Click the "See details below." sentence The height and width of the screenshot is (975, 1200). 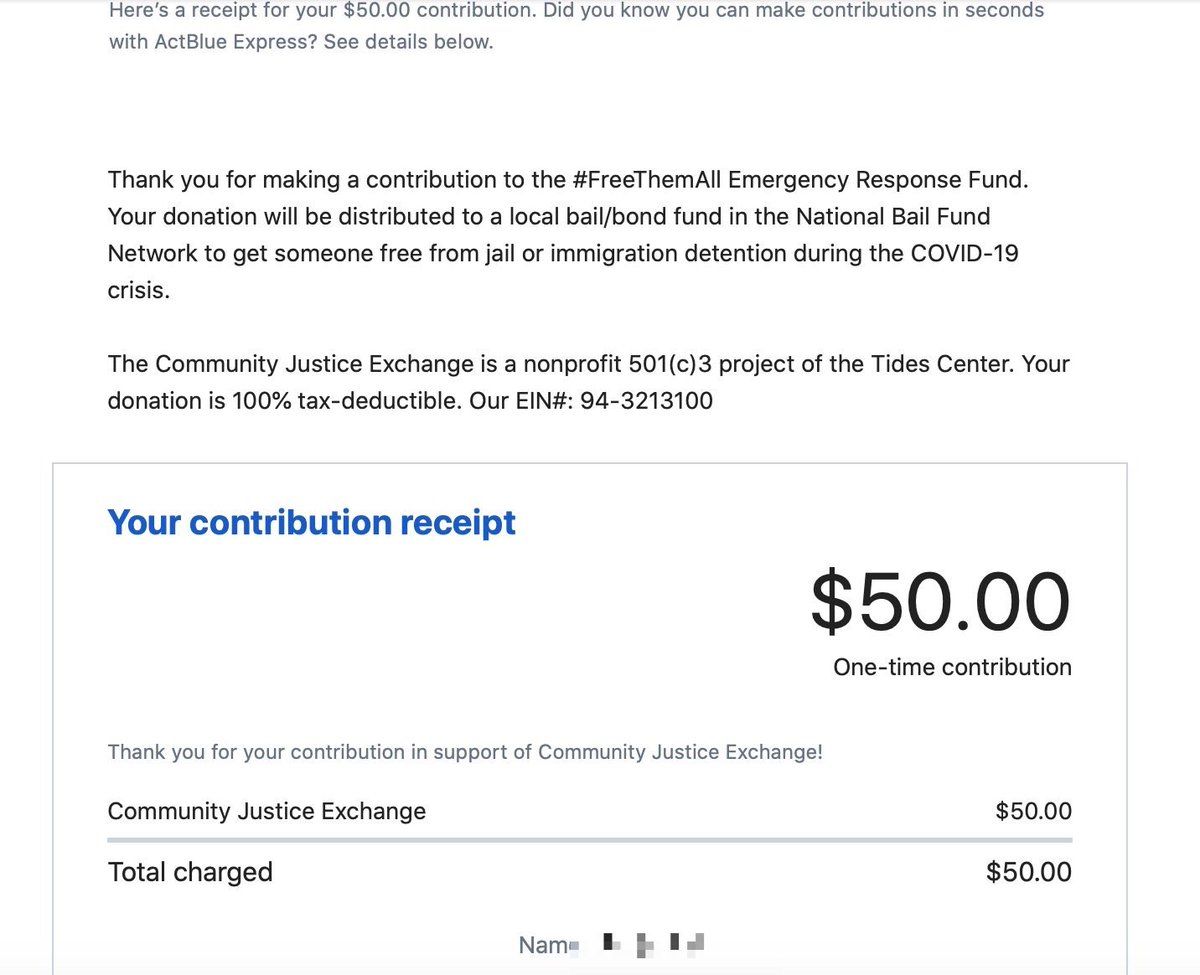(408, 43)
